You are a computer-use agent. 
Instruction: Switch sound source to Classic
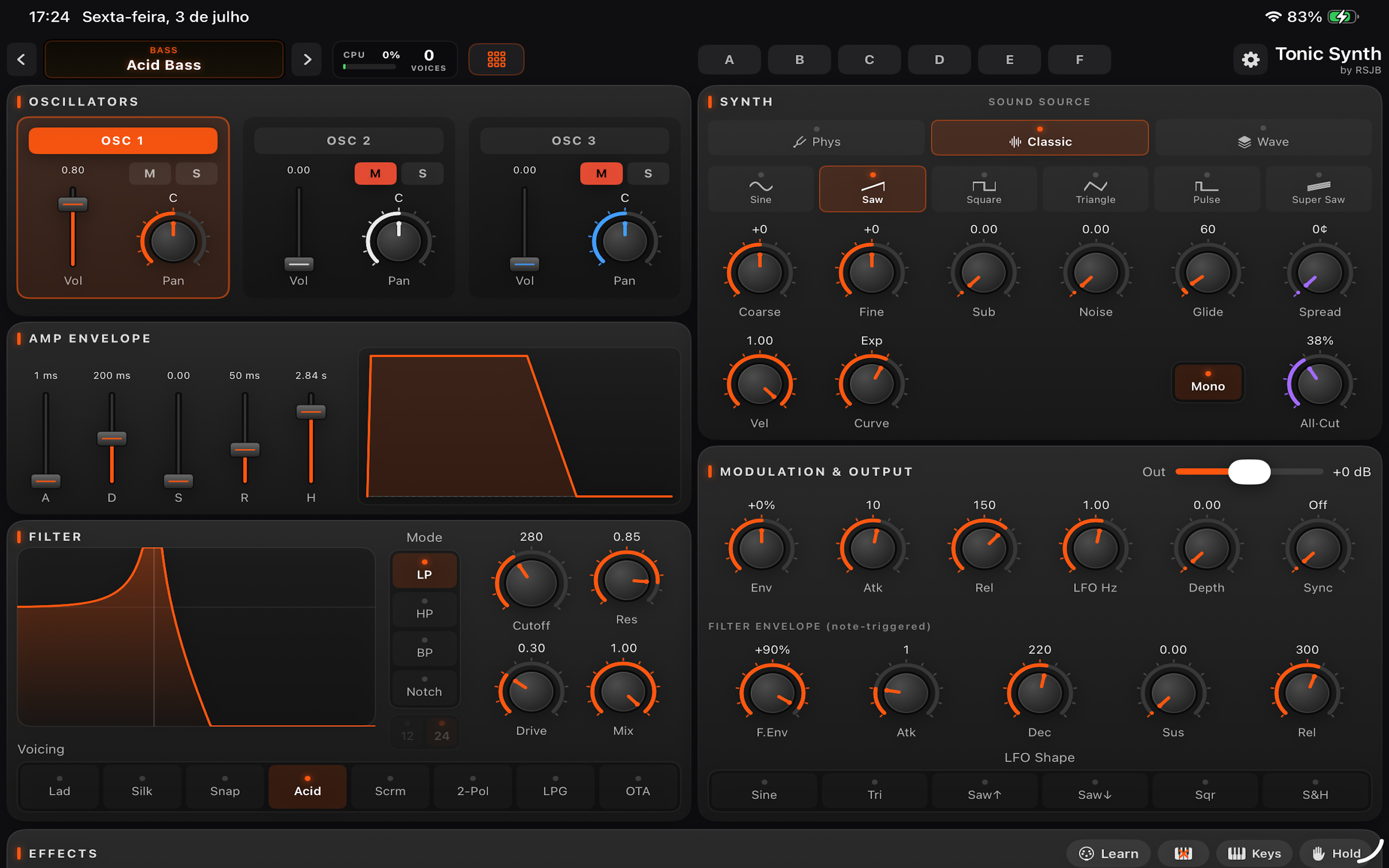point(1039,138)
